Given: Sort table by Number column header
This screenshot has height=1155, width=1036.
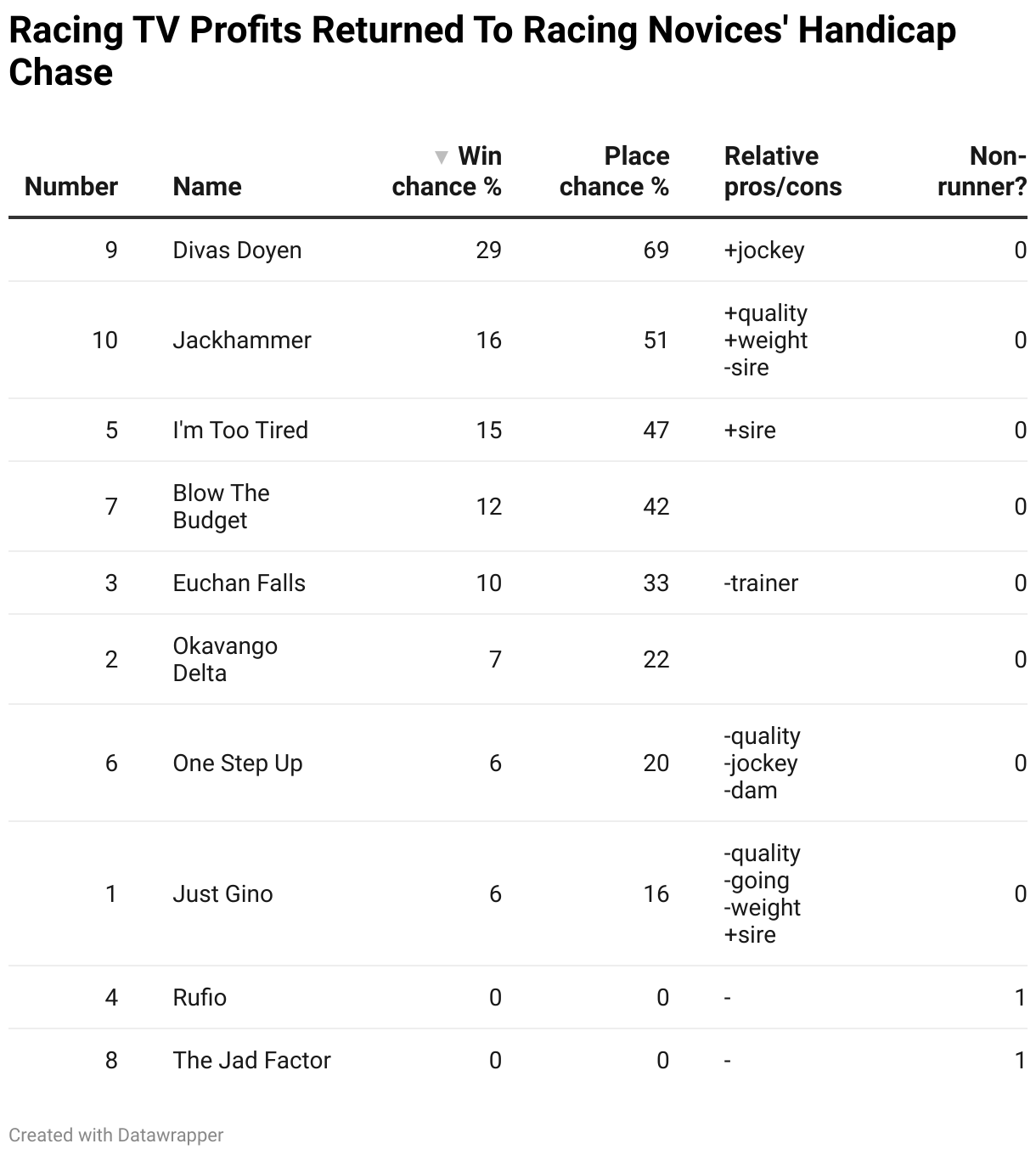Looking at the screenshot, I should 71,187.
